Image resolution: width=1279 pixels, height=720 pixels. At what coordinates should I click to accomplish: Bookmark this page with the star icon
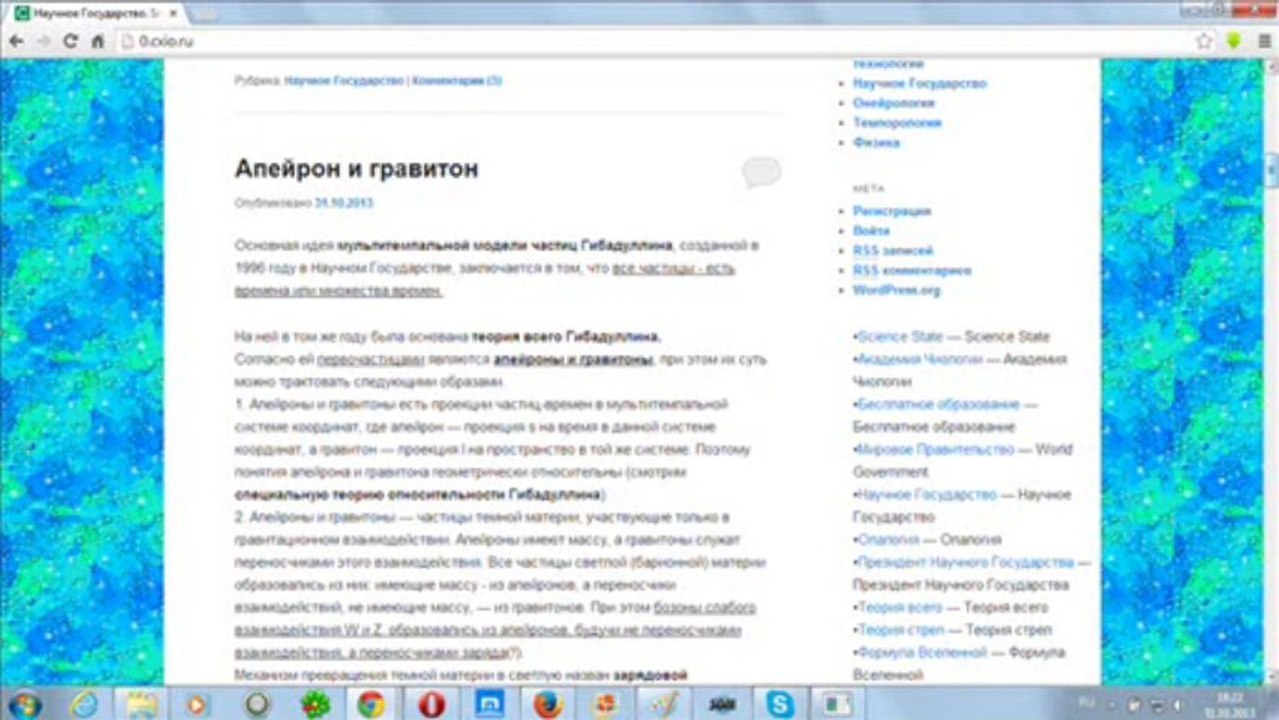point(1204,41)
